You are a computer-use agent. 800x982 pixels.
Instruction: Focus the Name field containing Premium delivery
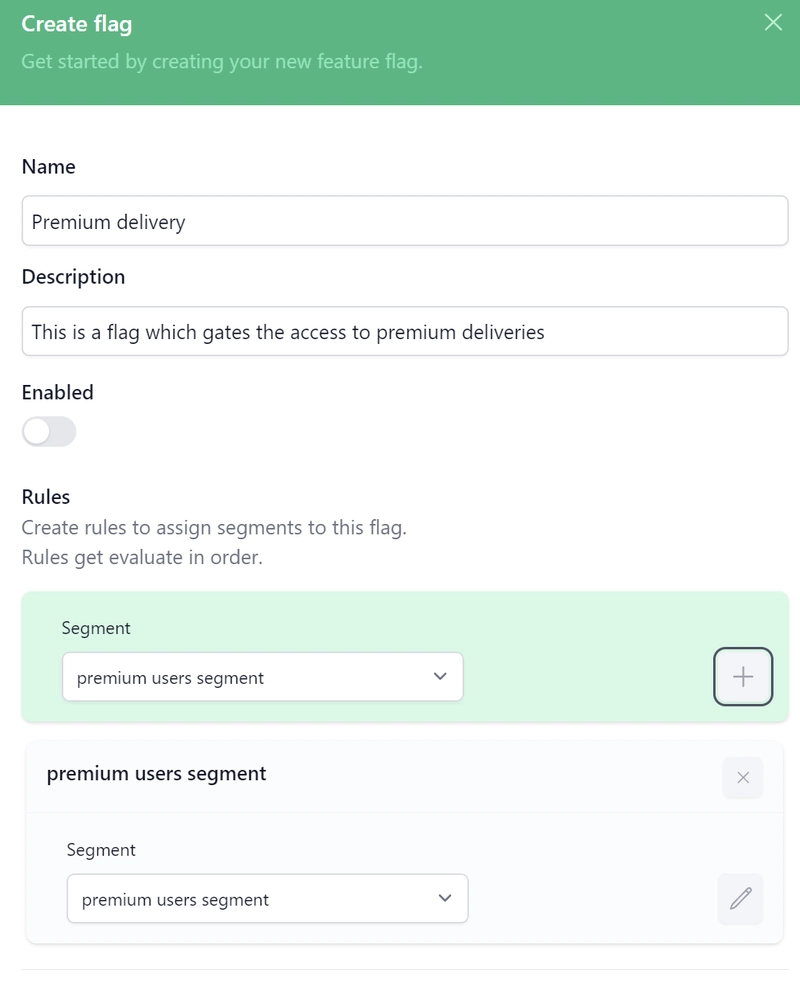pos(405,221)
